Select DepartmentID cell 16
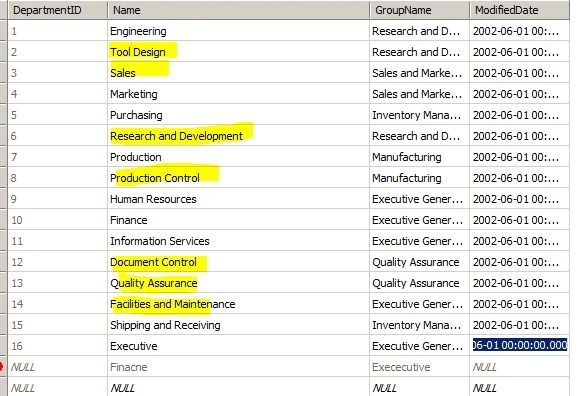583x396 pixels. [57, 346]
